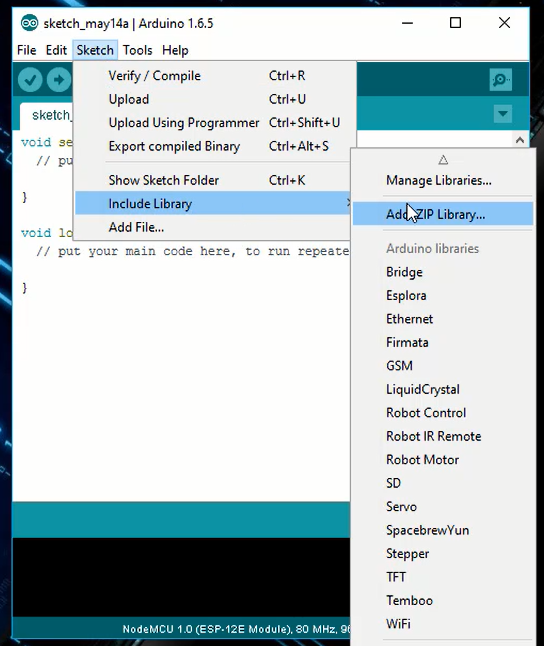Include the SD library
544x646 pixels.
point(443,483)
